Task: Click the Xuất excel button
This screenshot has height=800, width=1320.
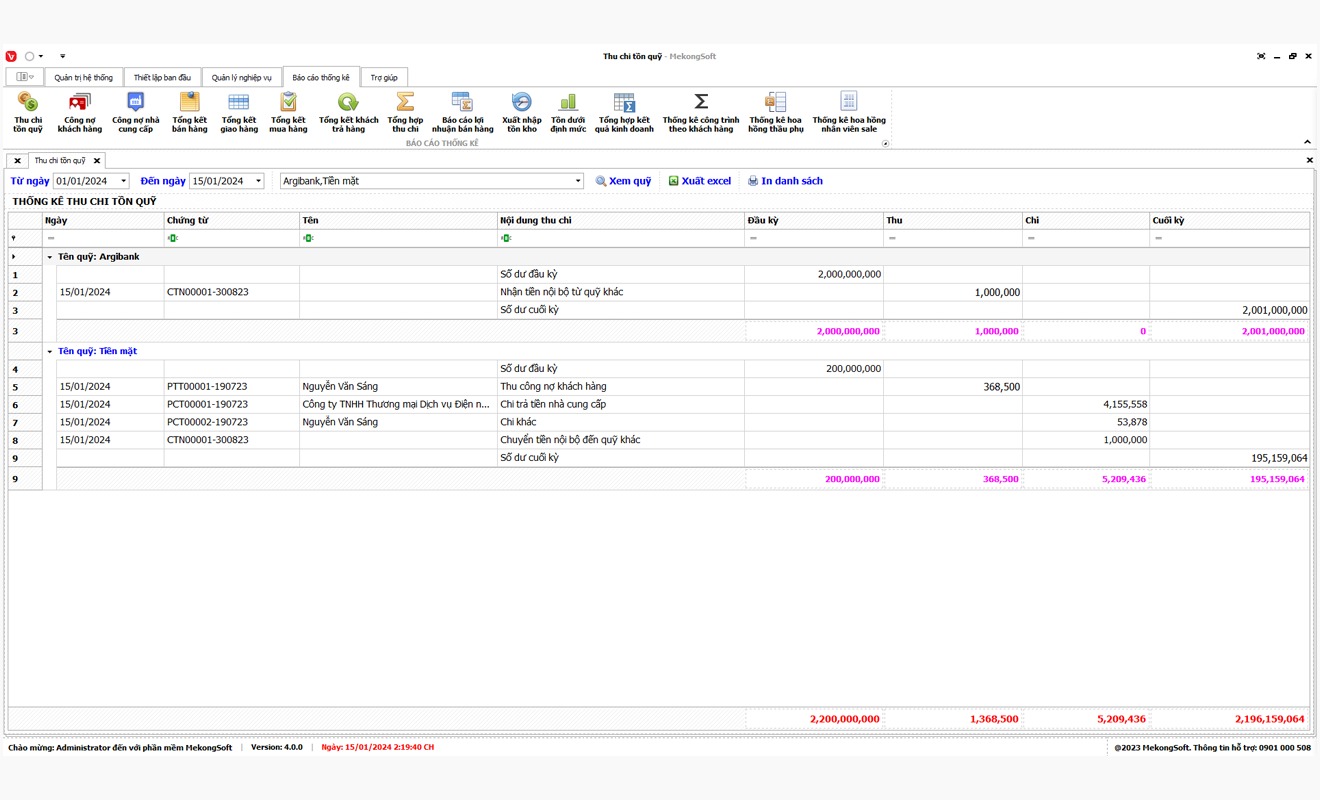Action: click(x=699, y=181)
